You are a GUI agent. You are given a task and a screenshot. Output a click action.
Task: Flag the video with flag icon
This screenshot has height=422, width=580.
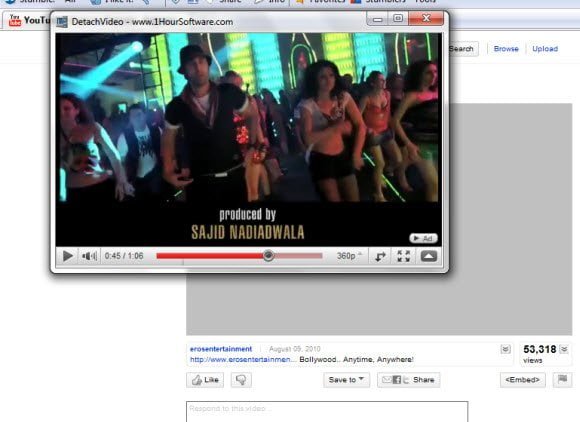tap(562, 380)
